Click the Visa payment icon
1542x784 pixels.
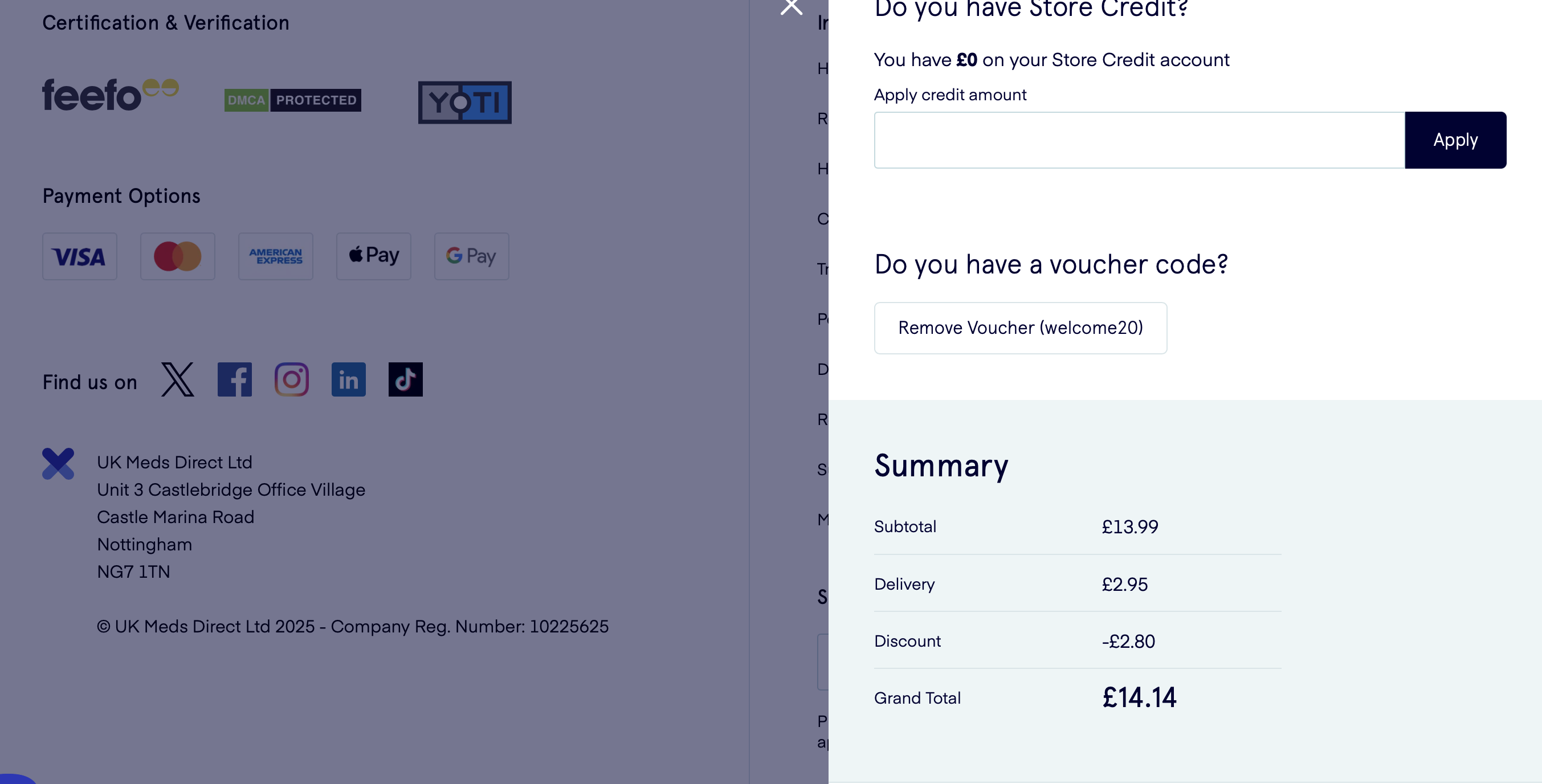(x=80, y=257)
